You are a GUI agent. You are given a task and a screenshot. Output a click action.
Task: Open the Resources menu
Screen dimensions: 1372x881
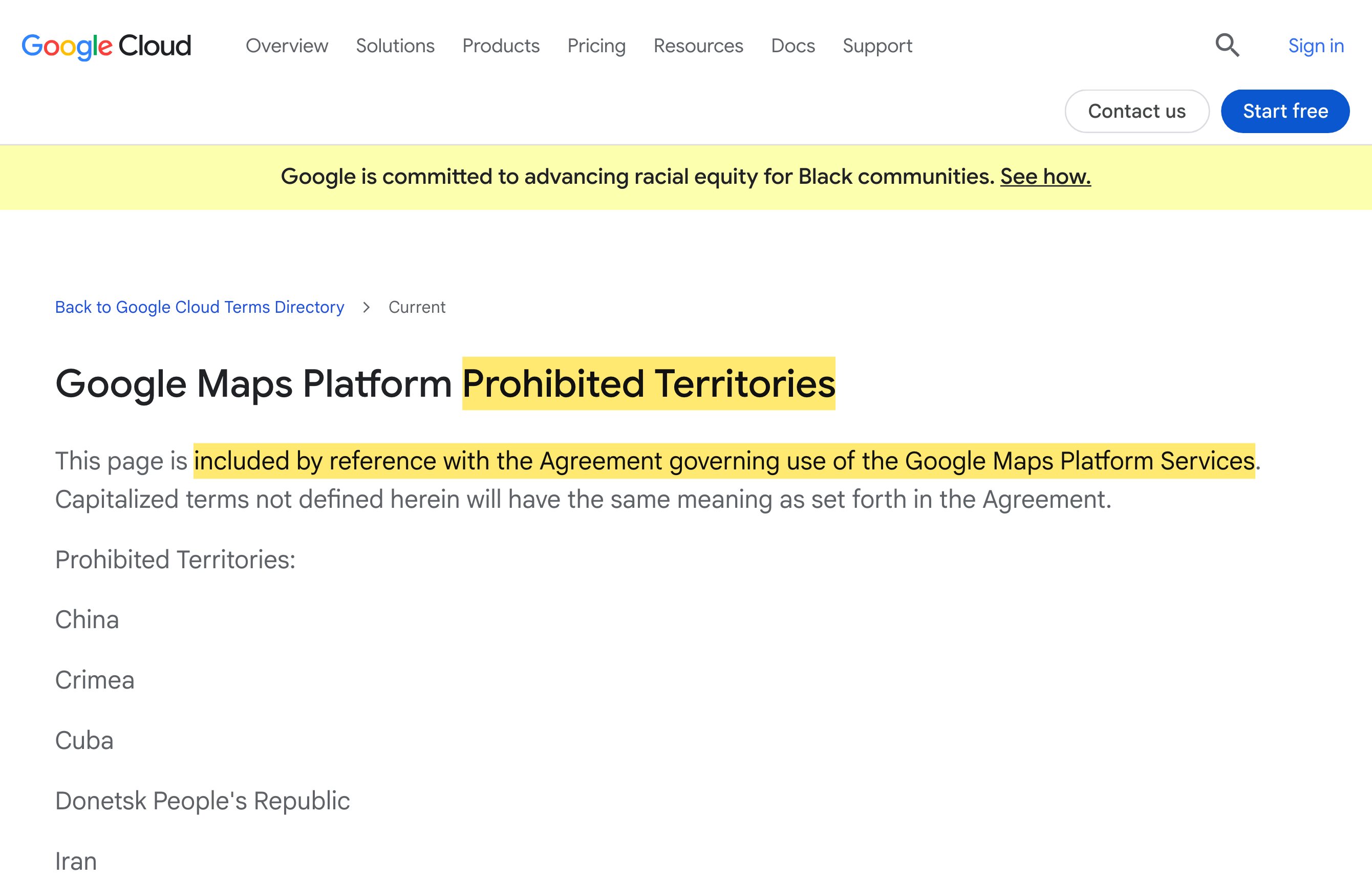pos(698,46)
